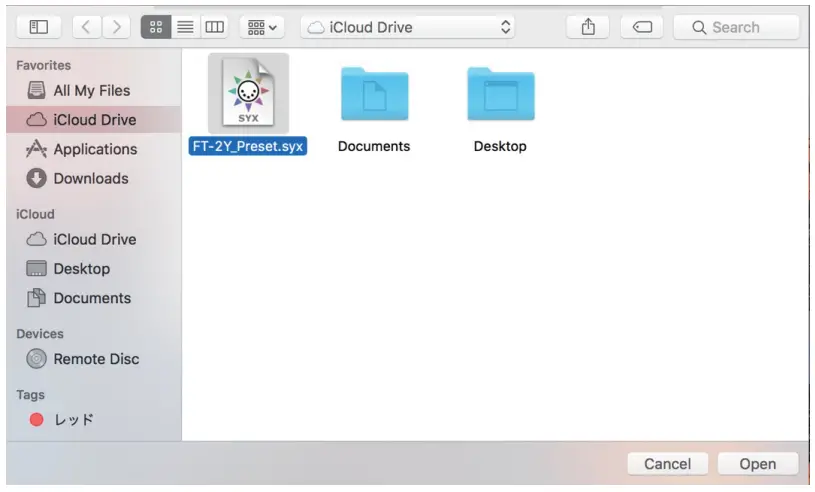Open Downloads in the sidebar
The image size is (815, 492).
(94, 178)
